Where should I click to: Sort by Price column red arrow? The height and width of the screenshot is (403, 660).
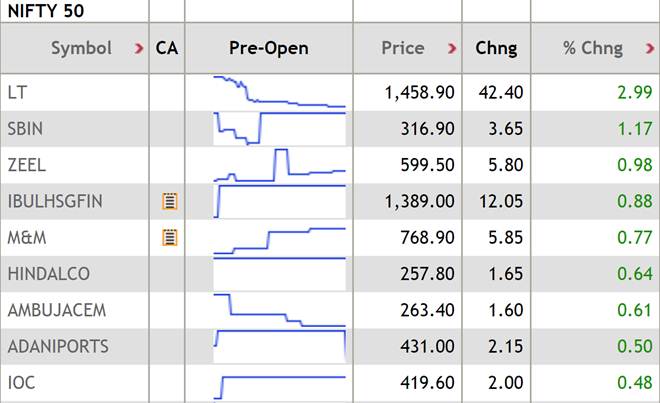(x=453, y=48)
